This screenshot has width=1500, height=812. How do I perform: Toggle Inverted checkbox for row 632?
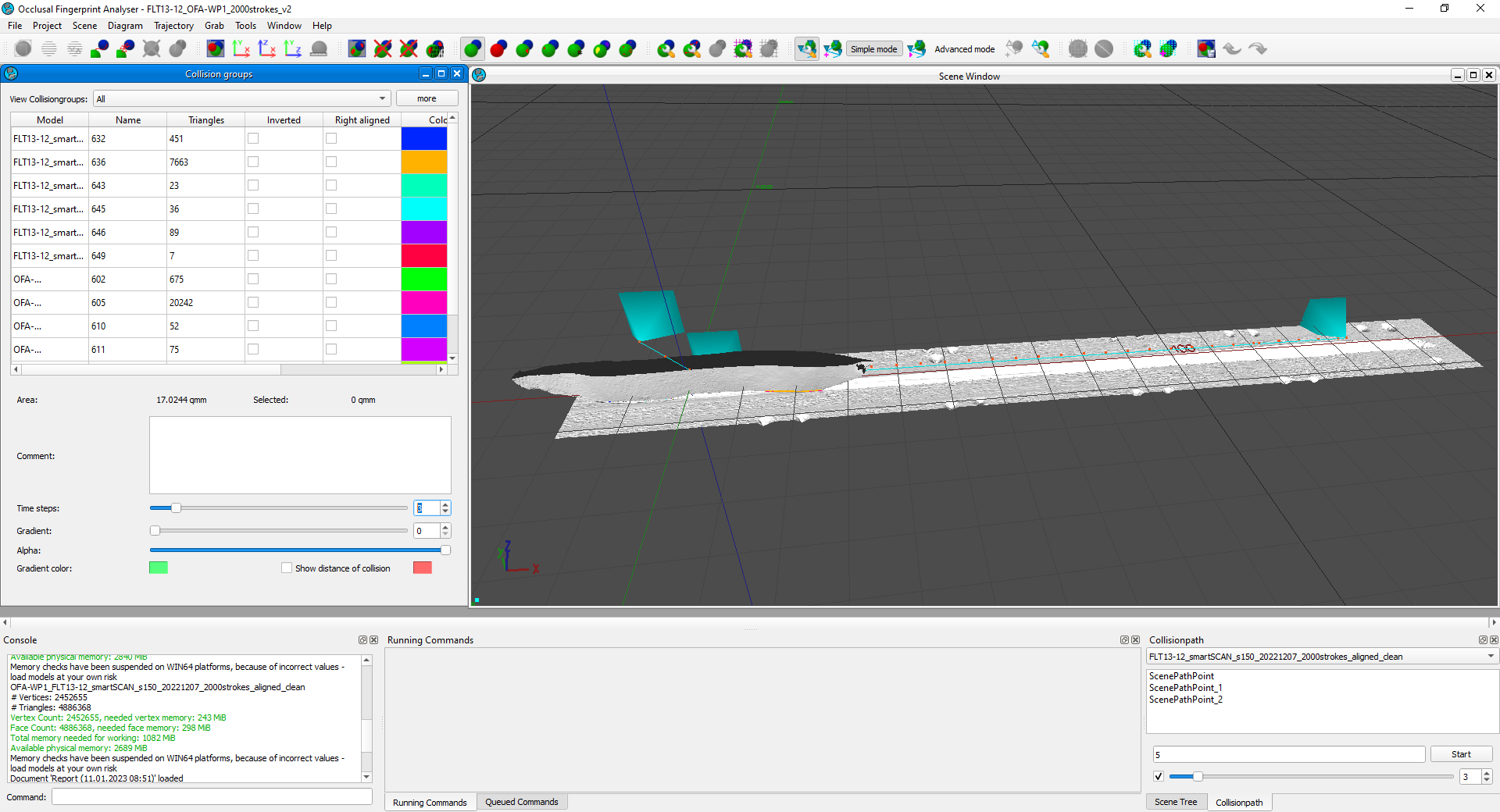(x=253, y=139)
